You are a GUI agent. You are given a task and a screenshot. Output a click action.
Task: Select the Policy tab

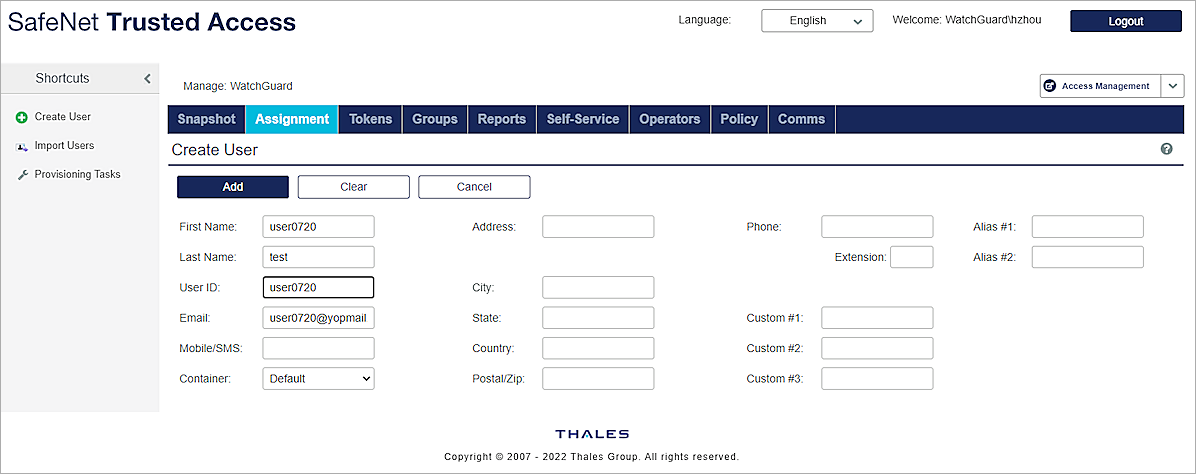click(x=739, y=119)
